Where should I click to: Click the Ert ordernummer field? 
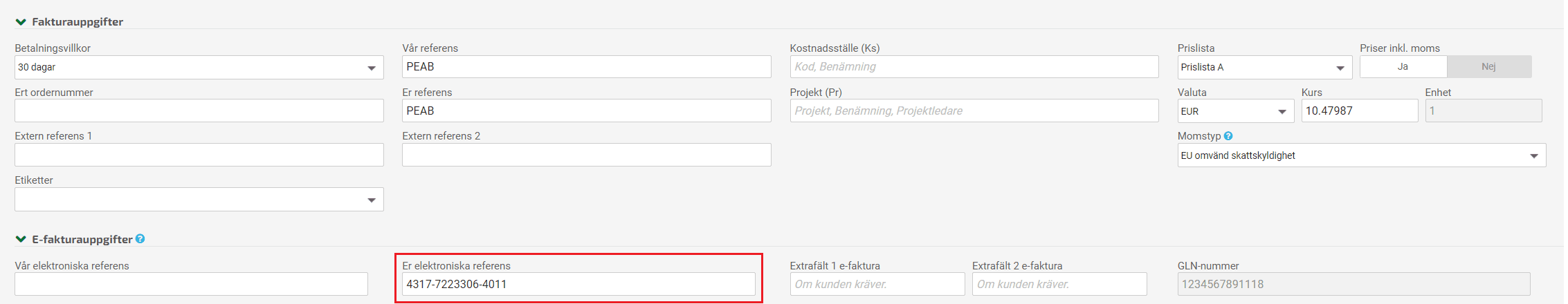point(199,111)
